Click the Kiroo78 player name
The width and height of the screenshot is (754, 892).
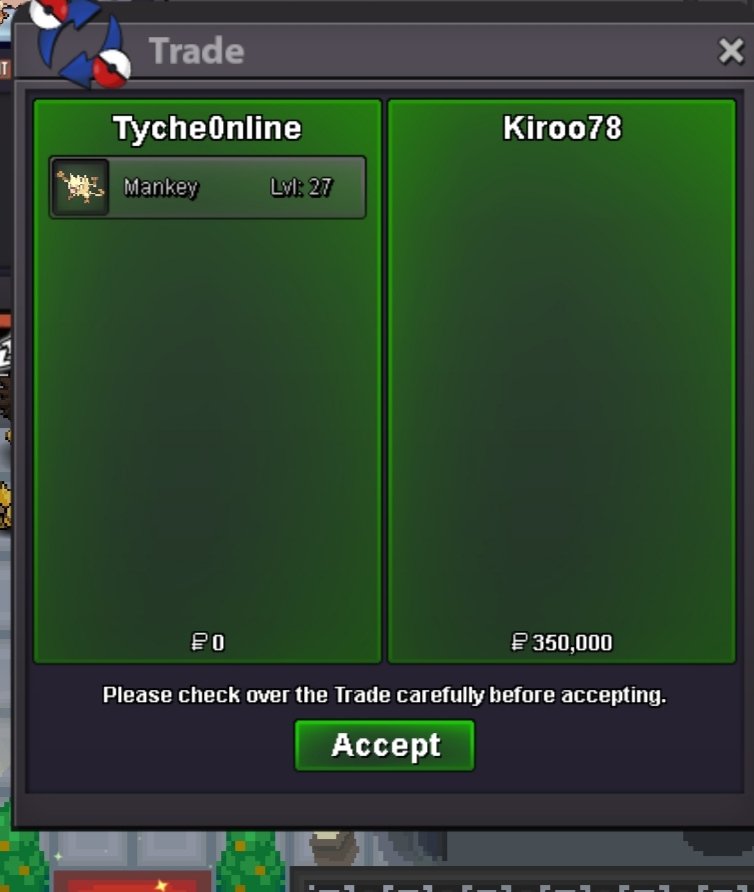click(x=562, y=128)
